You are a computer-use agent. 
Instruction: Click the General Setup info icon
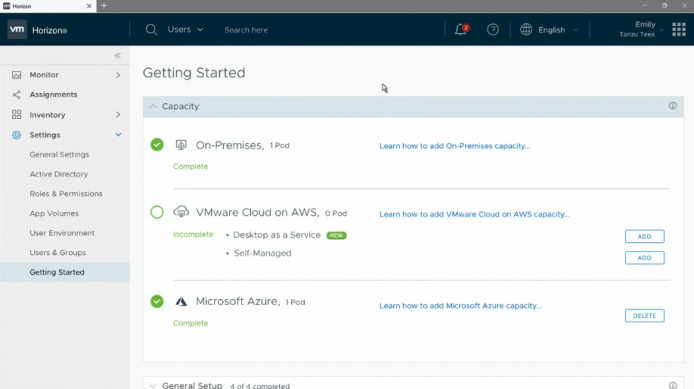click(x=673, y=385)
